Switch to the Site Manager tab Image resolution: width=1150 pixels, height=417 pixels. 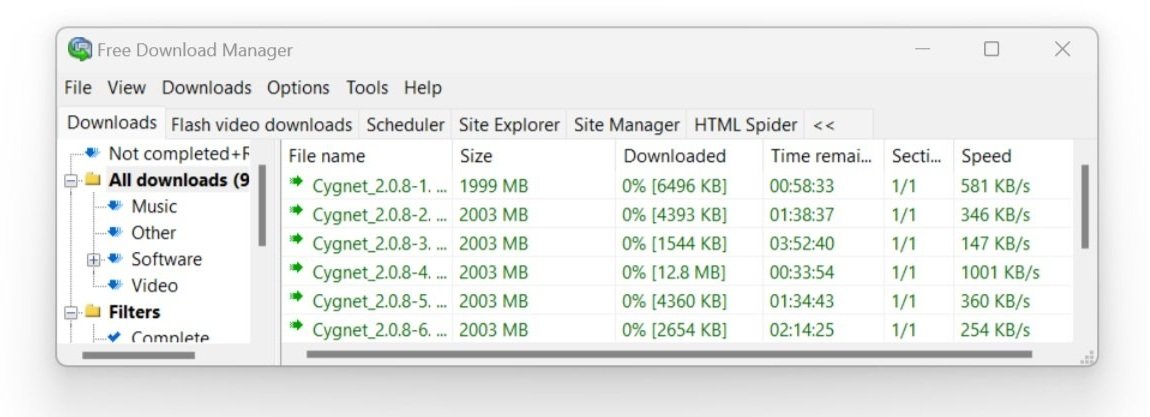[x=626, y=125]
